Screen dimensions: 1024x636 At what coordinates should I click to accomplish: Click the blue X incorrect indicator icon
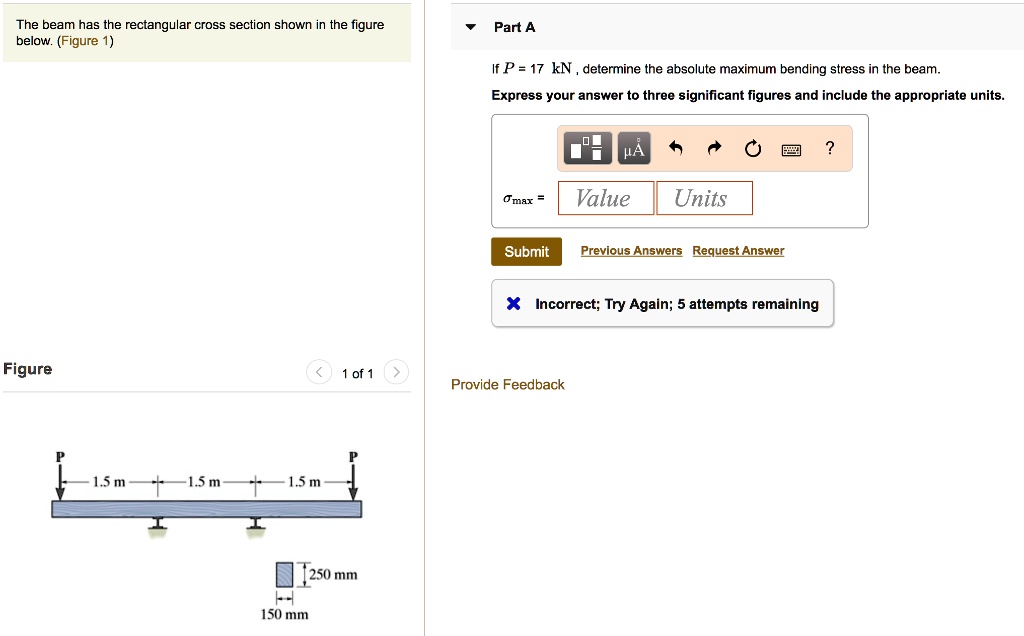tap(511, 303)
